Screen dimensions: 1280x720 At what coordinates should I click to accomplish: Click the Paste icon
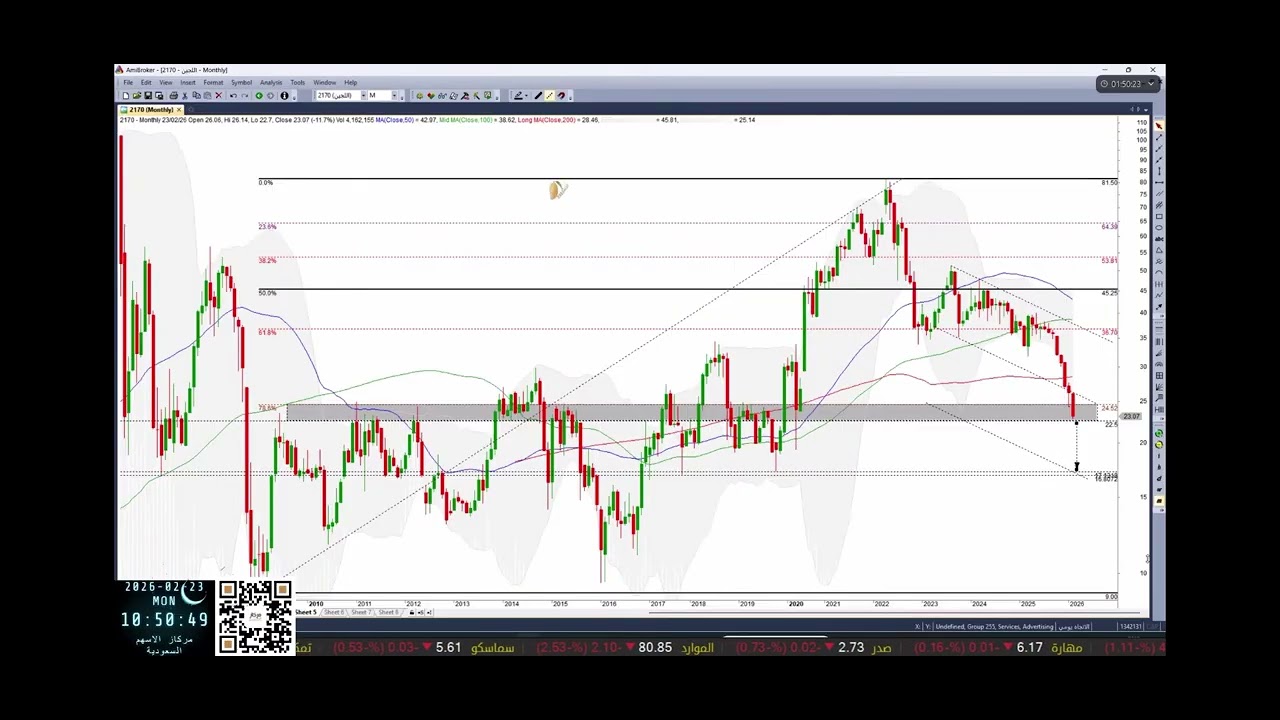pos(207,95)
